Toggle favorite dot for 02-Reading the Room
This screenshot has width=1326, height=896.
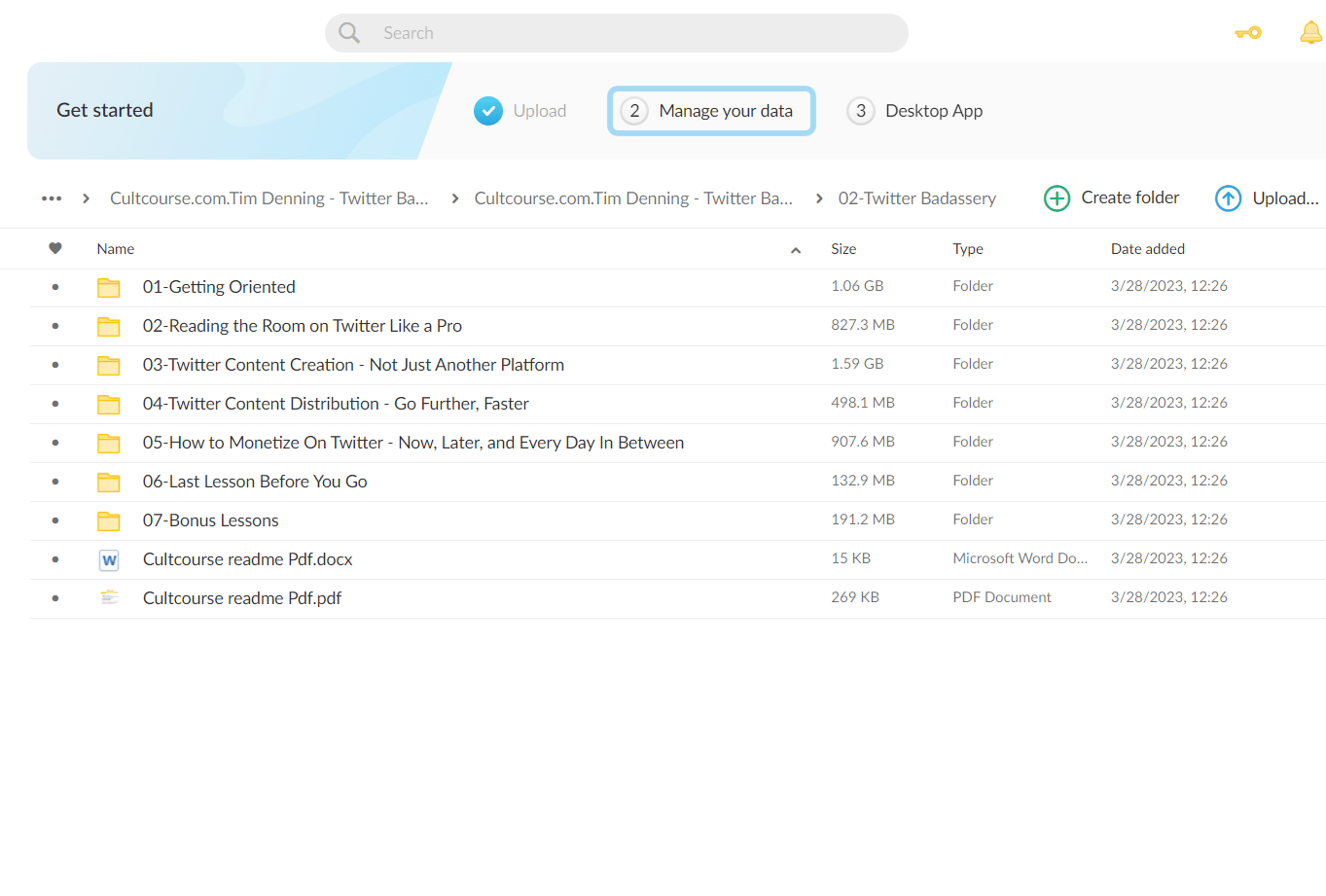[55, 326]
